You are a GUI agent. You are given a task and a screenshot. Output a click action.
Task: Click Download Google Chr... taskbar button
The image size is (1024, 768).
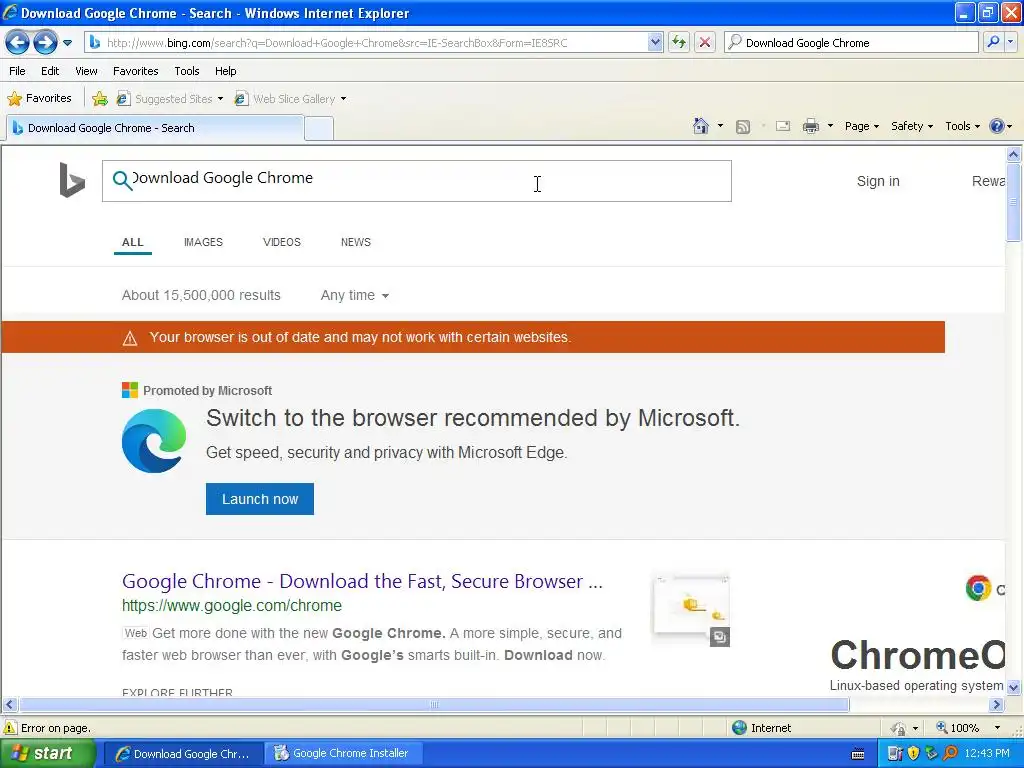click(x=184, y=754)
